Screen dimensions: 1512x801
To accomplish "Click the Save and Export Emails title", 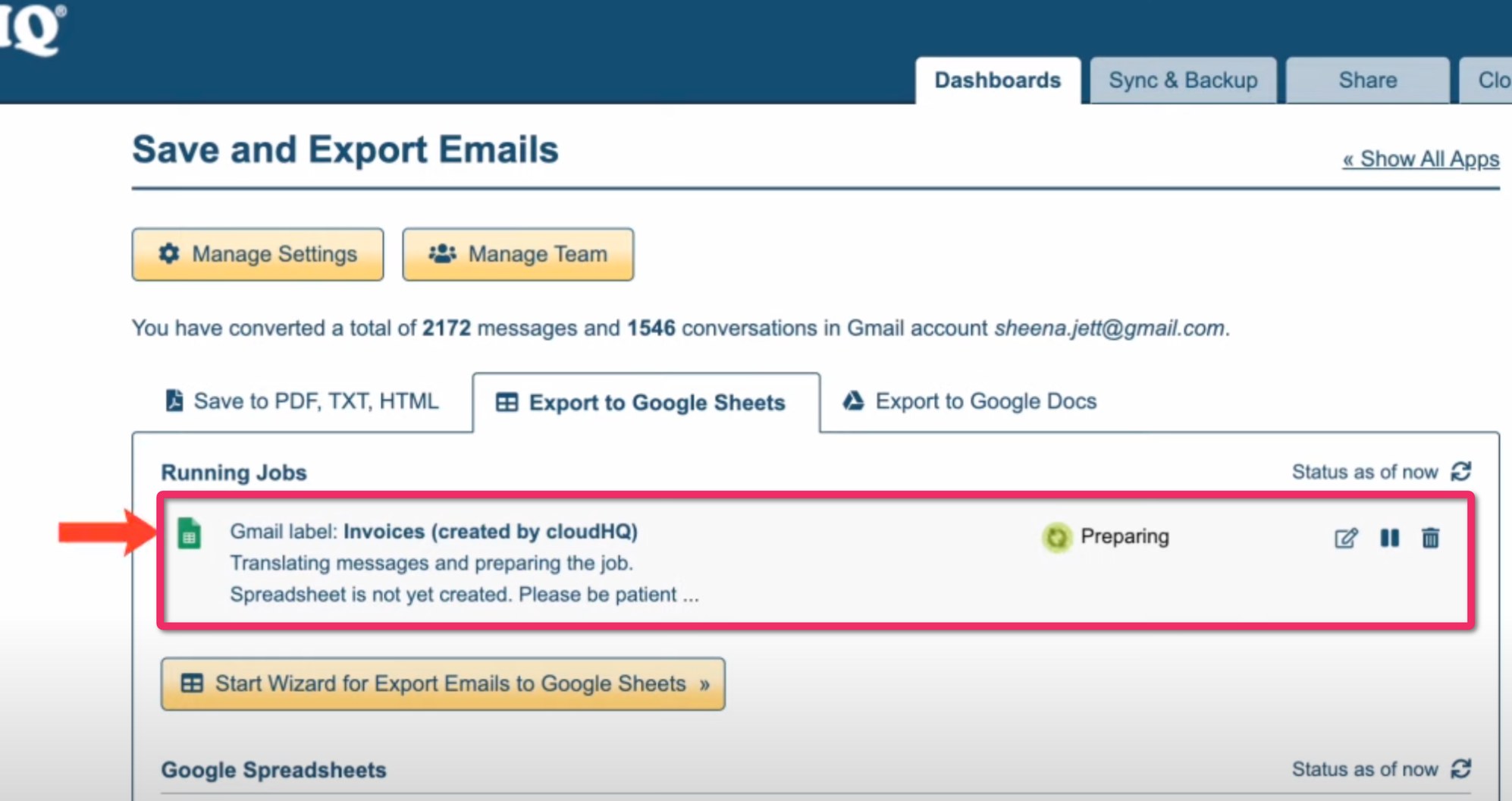I will [345, 149].
